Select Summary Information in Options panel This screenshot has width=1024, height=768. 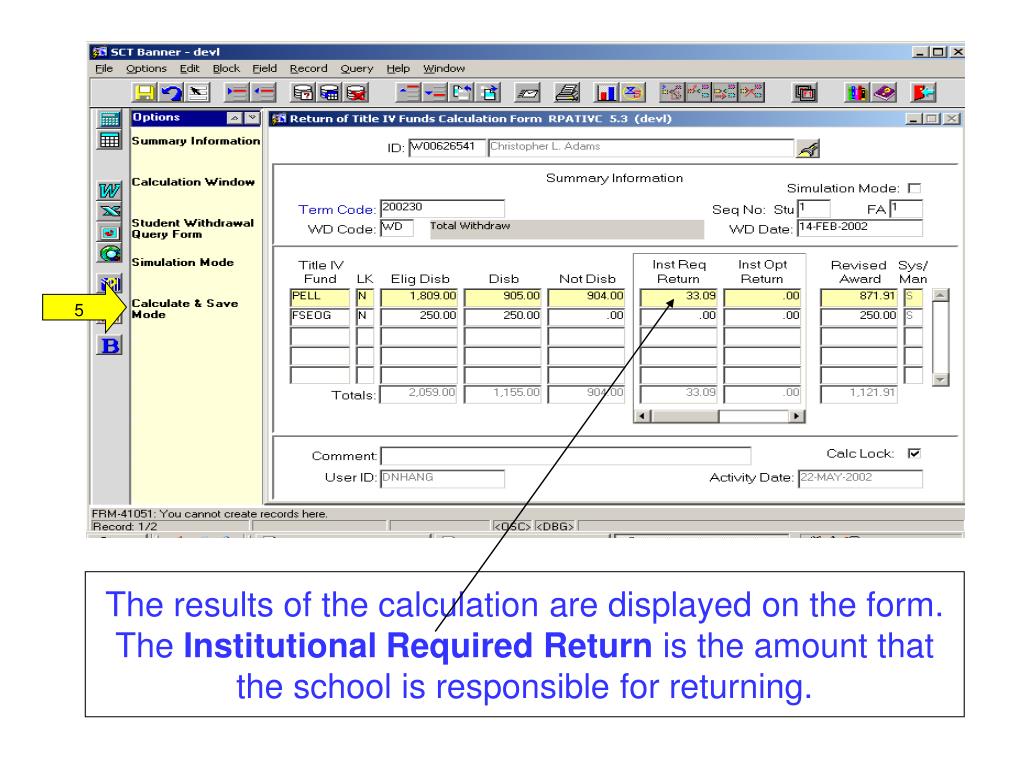(196, 141)
